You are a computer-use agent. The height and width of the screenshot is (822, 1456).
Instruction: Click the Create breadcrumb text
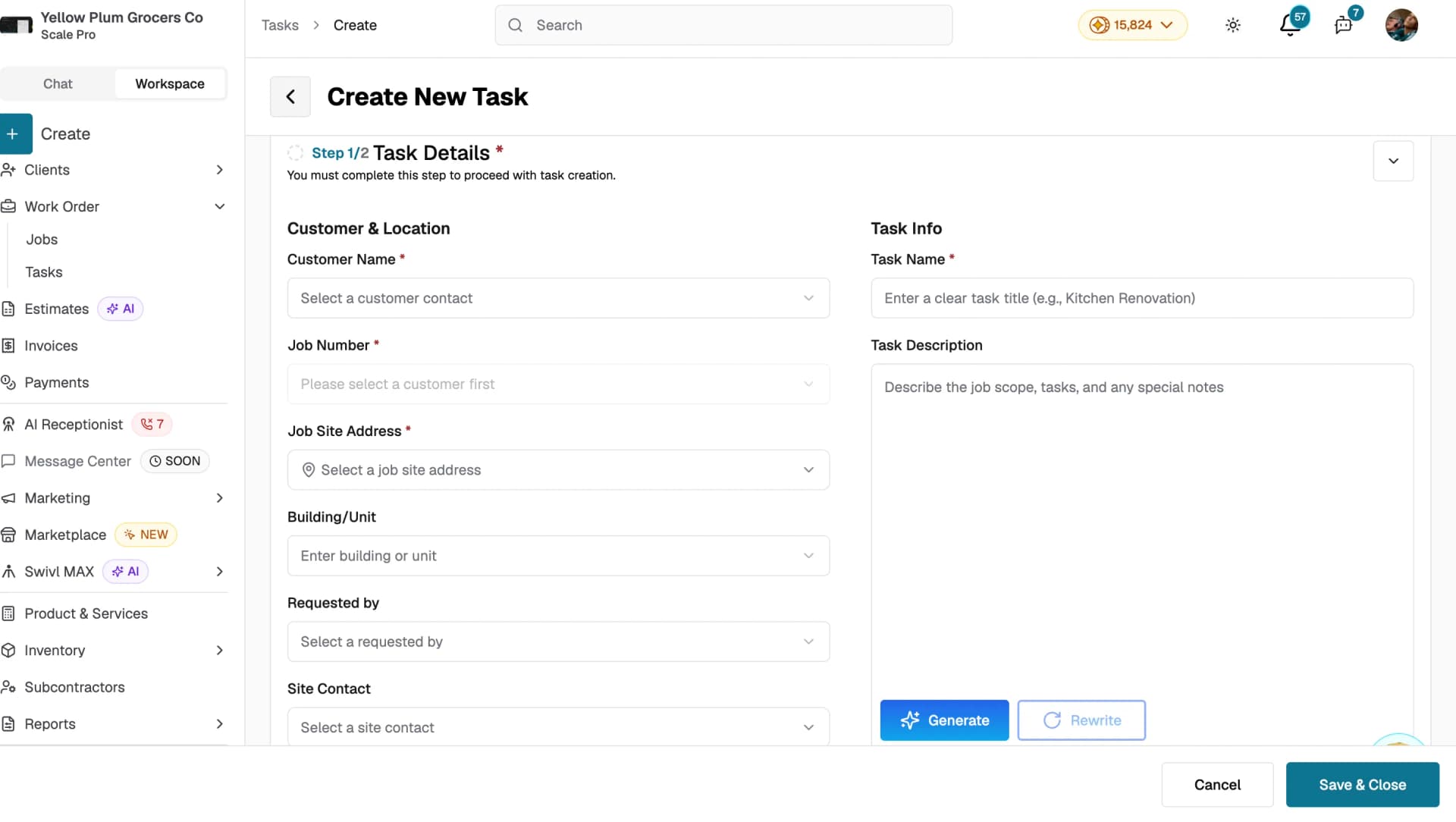[355, 25]
